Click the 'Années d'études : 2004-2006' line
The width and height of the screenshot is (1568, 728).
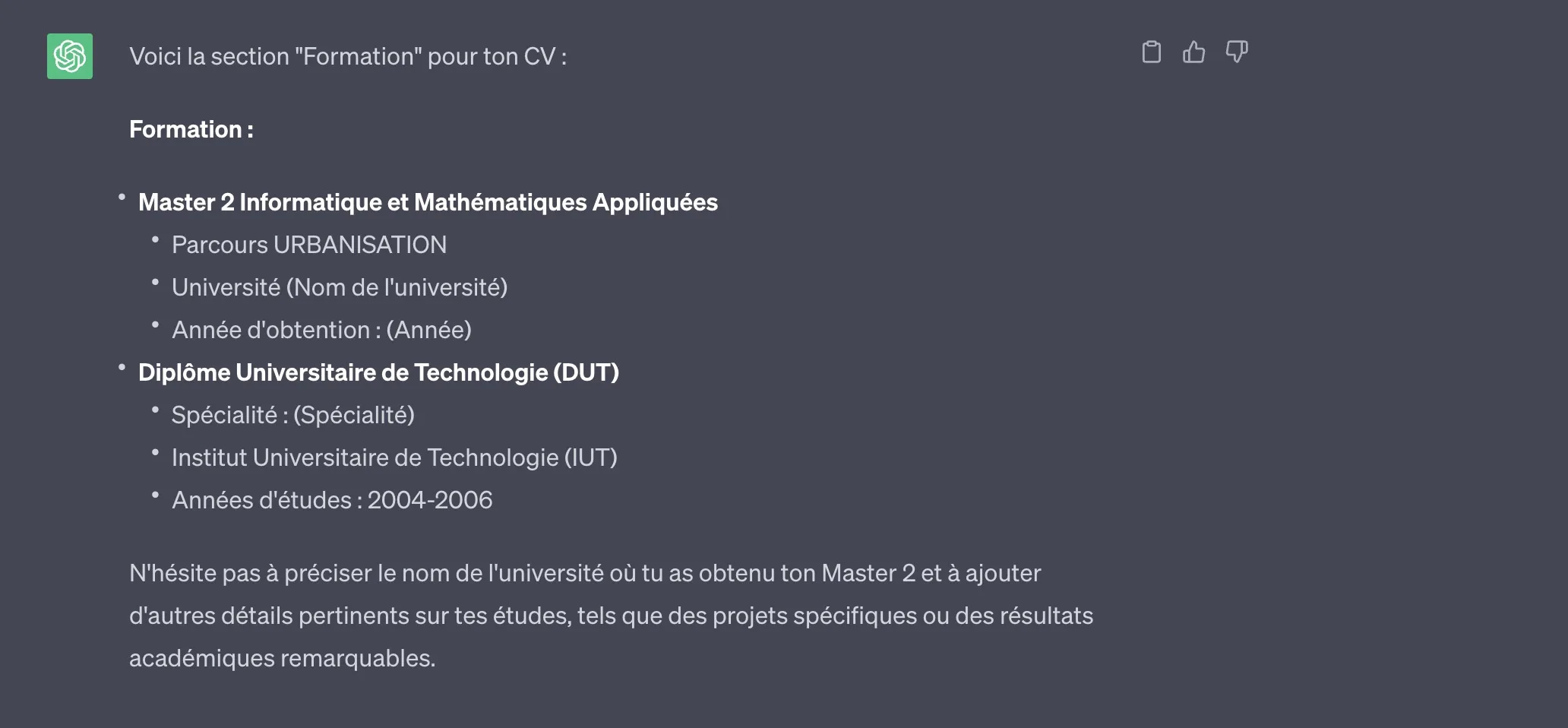pyautogui.click(x=332, y=501)
